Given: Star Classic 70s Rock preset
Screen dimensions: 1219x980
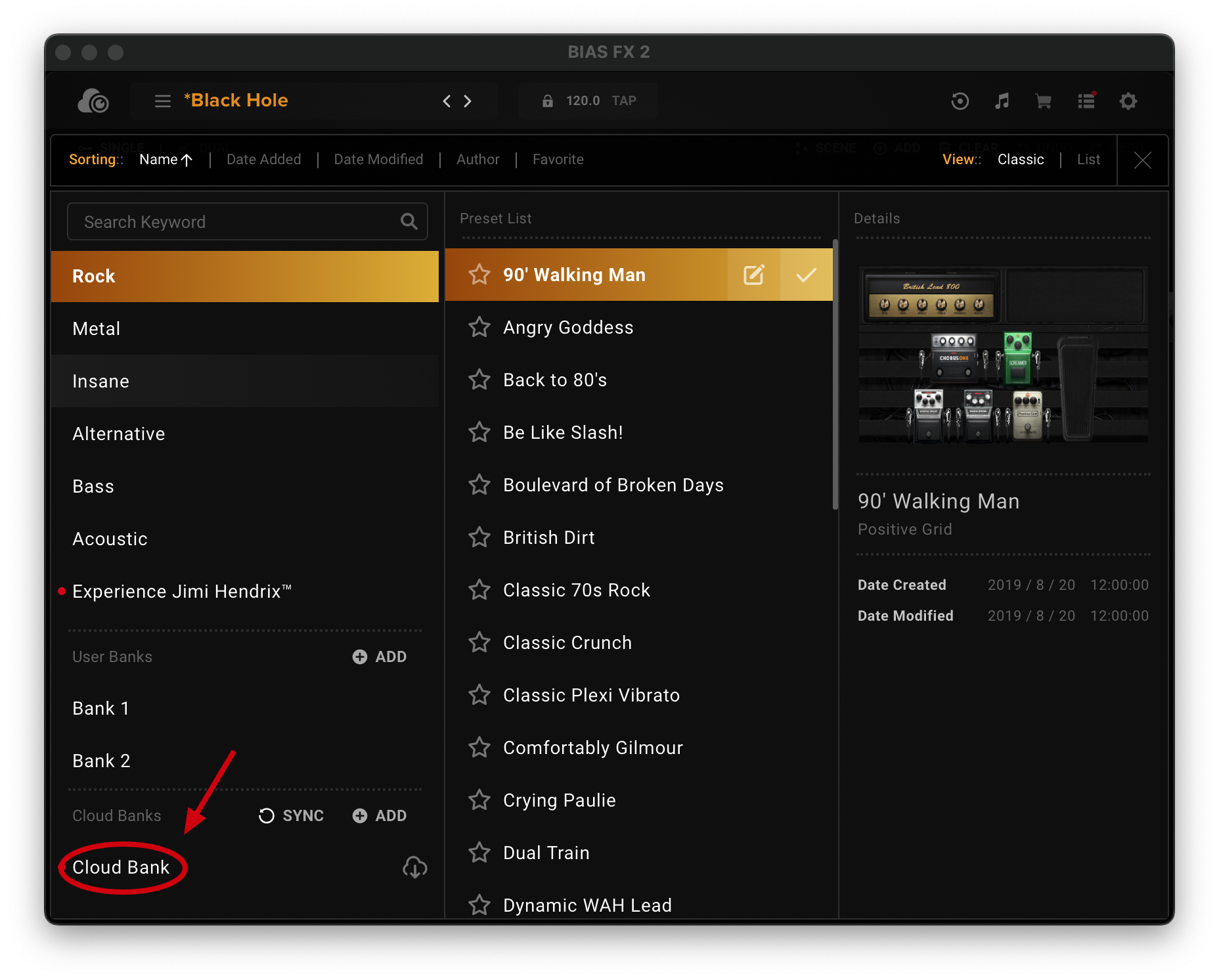Looking at the screenshot, I should (479, 590).
